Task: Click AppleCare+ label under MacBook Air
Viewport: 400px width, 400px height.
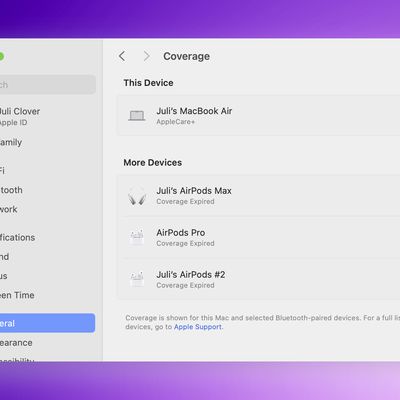Action: point(176,122)
